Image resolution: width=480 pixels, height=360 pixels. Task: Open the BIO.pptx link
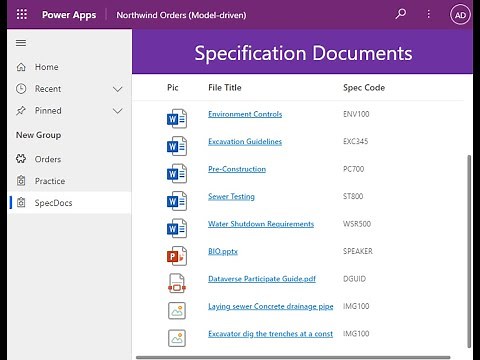point(223,251)
